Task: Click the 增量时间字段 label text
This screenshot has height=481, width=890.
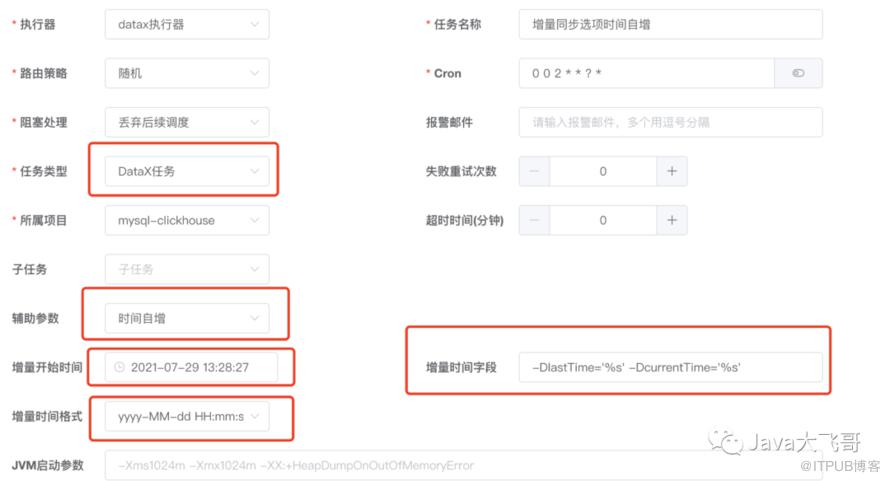Action: coord(461,367)
